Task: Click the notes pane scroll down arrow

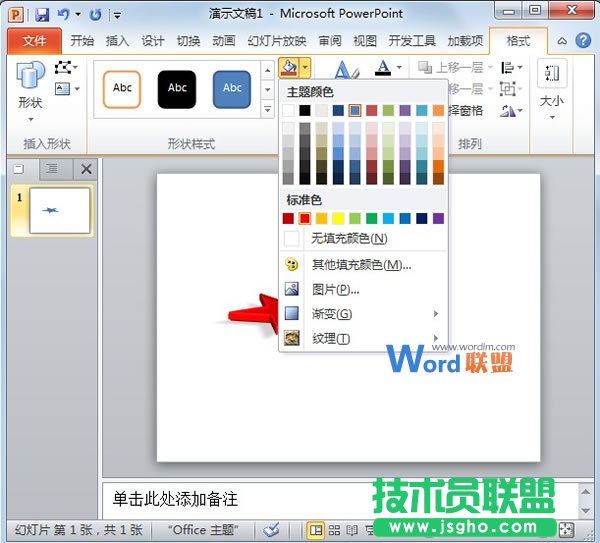Action: point(586,510)
